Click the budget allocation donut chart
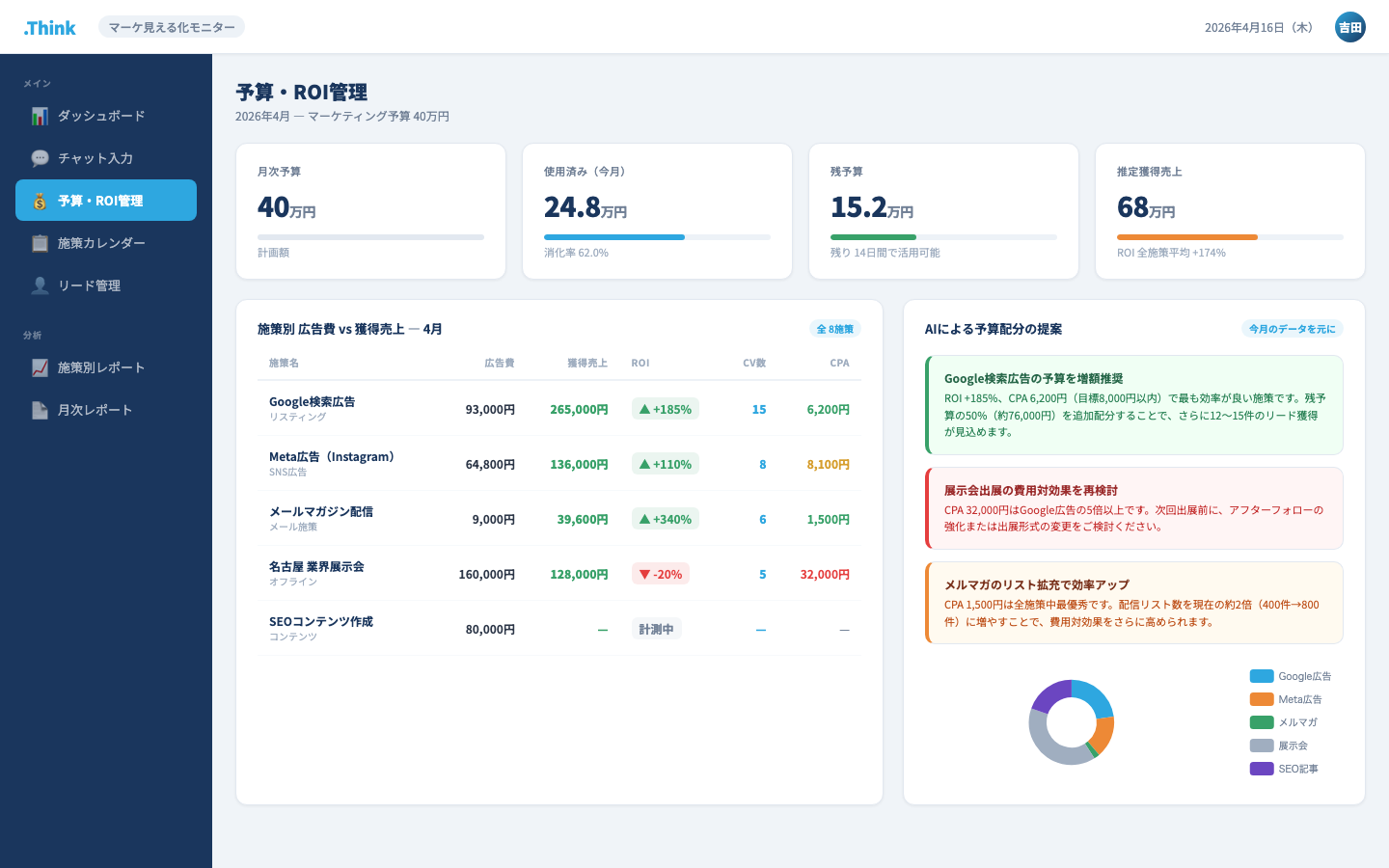 tap(1072, 722)
